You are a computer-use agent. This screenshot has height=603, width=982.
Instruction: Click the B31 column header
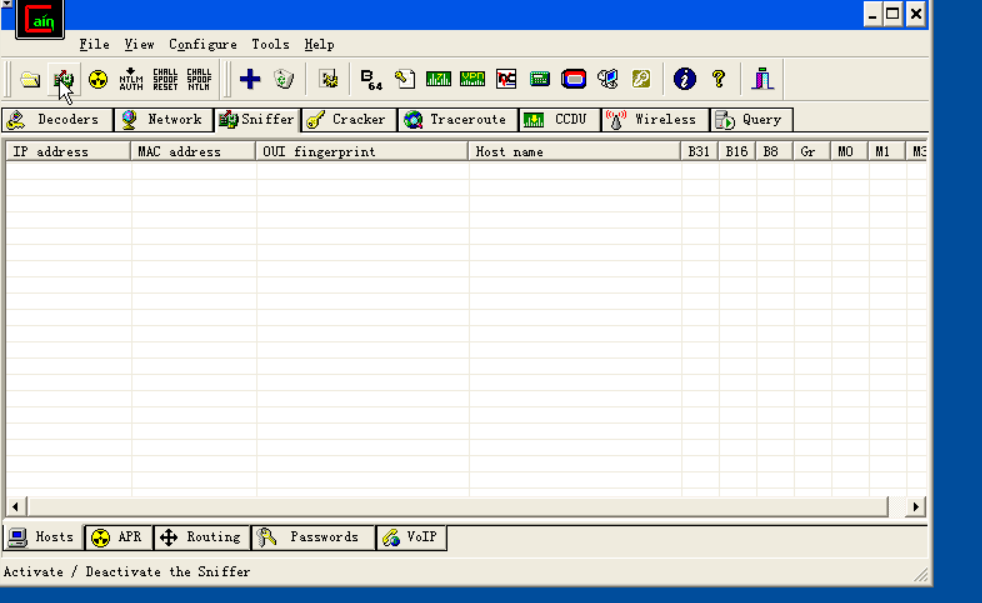point(700,152)
